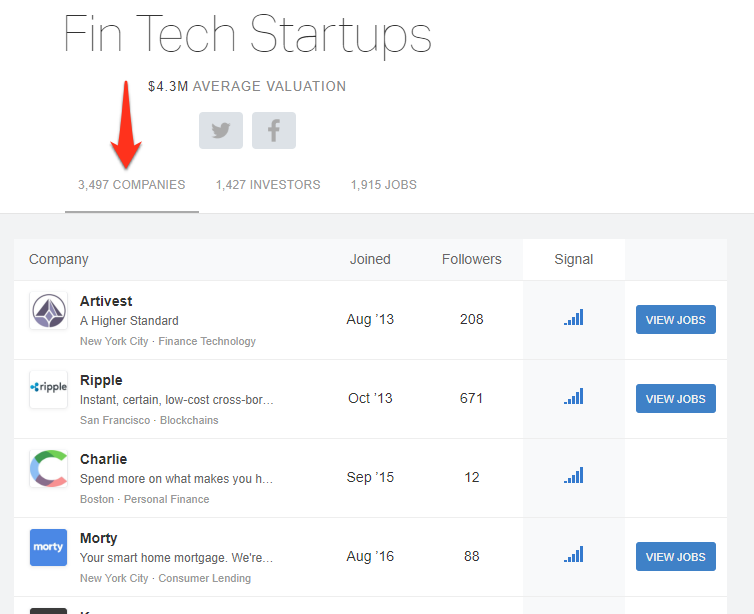This screenshot has width=754, height=614.
Task: Open the Ripple company logo
Action: (x=49, y=389)
